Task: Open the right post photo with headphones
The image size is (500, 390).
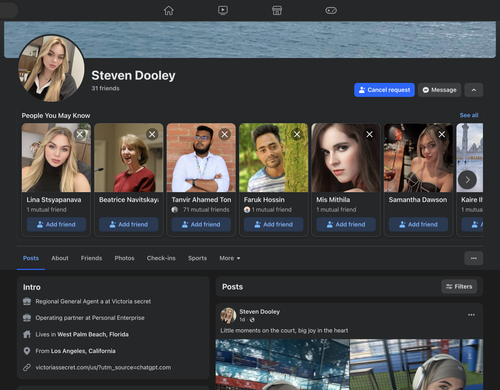Action: click(x=416, y=365)
